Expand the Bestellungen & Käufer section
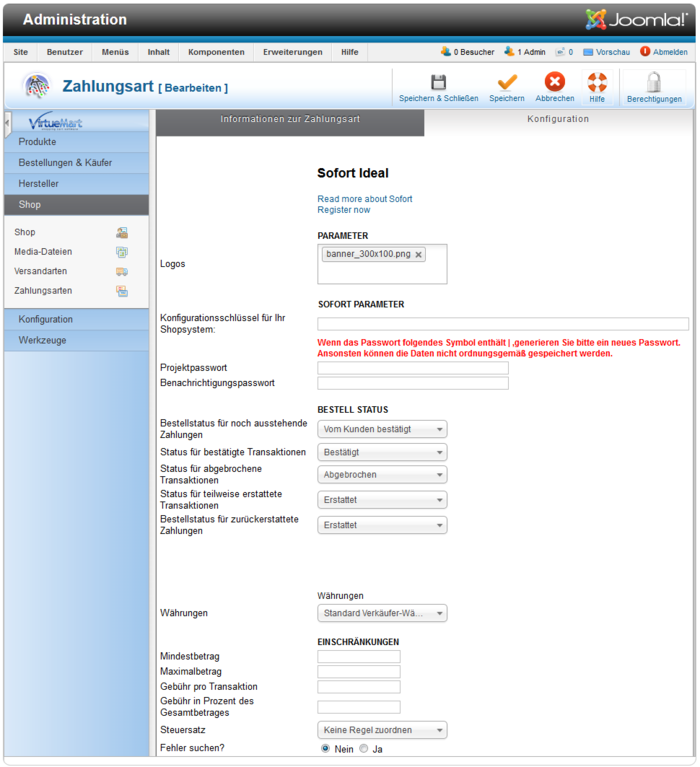Screen dimensions: 700x767 click(x=76, y=163)
